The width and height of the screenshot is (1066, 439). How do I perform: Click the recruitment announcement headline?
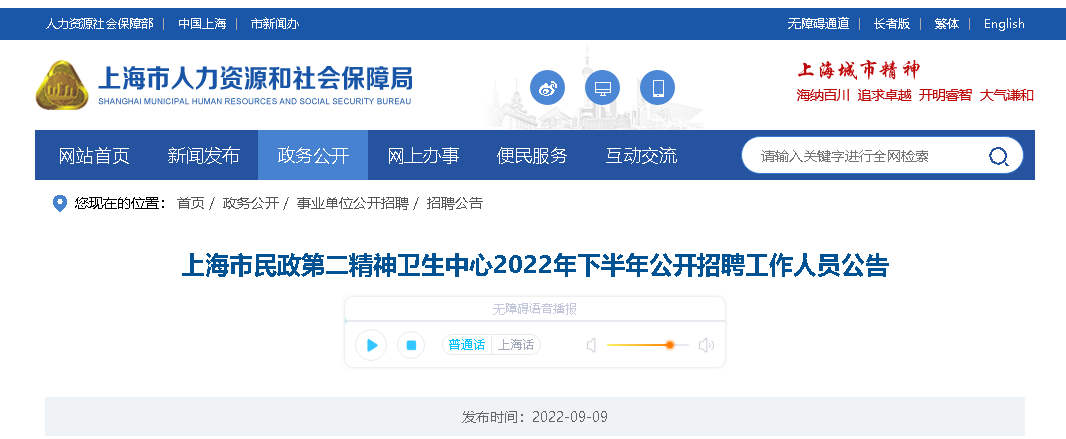click(x=535, y=266)
